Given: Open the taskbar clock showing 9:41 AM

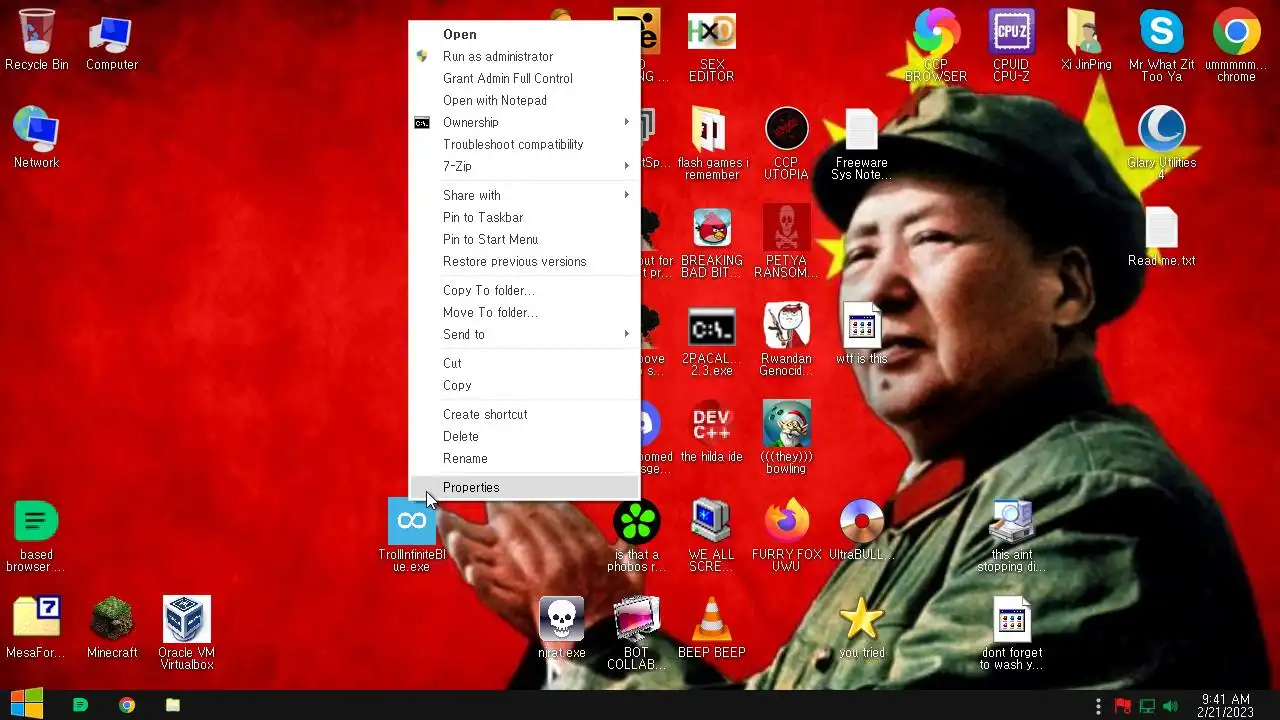Looking at the screenshot, I should click(1225, 705).
